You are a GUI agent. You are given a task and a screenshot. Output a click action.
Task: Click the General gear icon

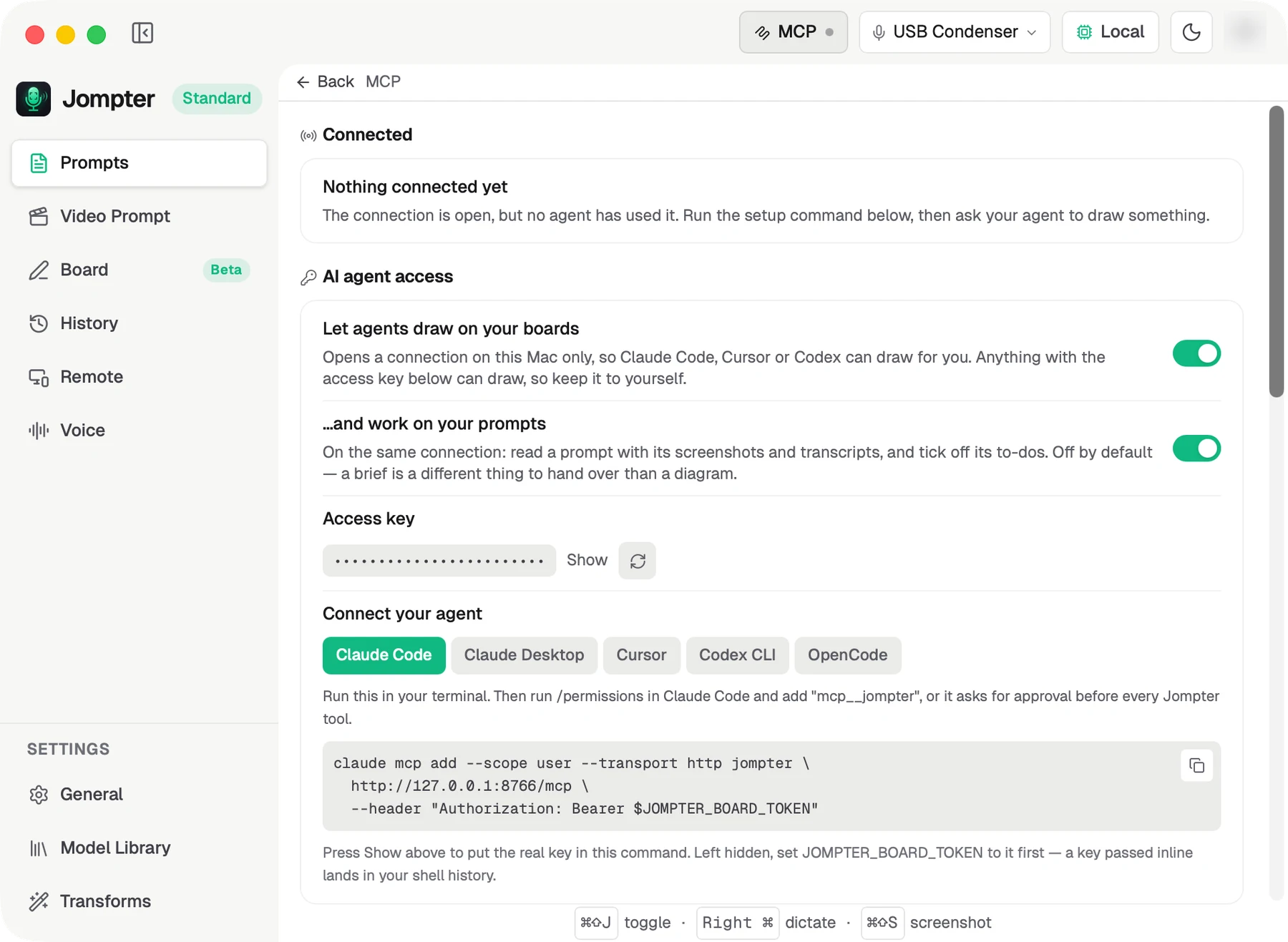coord(39,795)
